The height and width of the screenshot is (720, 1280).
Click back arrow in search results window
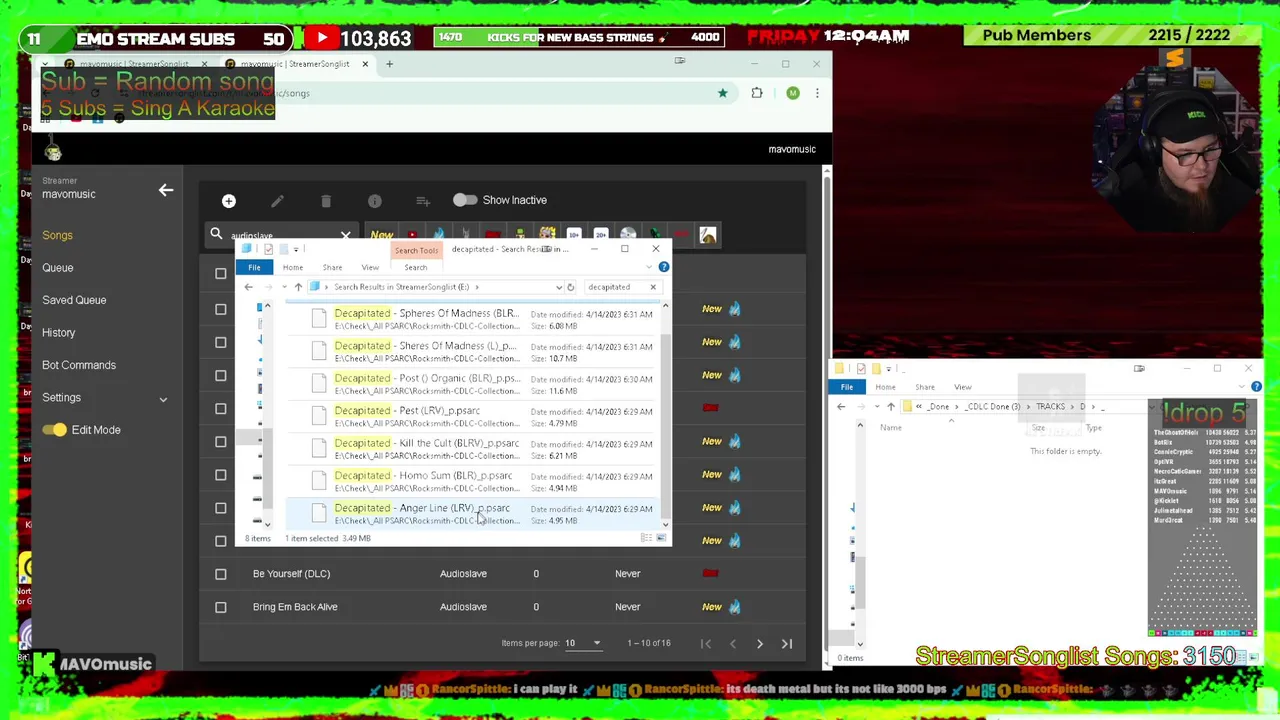tap(248, 287)
